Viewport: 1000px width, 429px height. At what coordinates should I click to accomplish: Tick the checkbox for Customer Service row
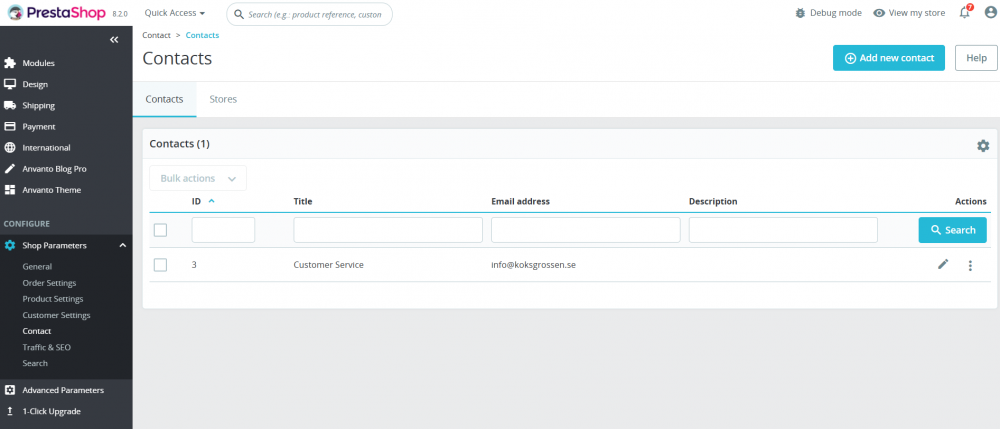160,265
